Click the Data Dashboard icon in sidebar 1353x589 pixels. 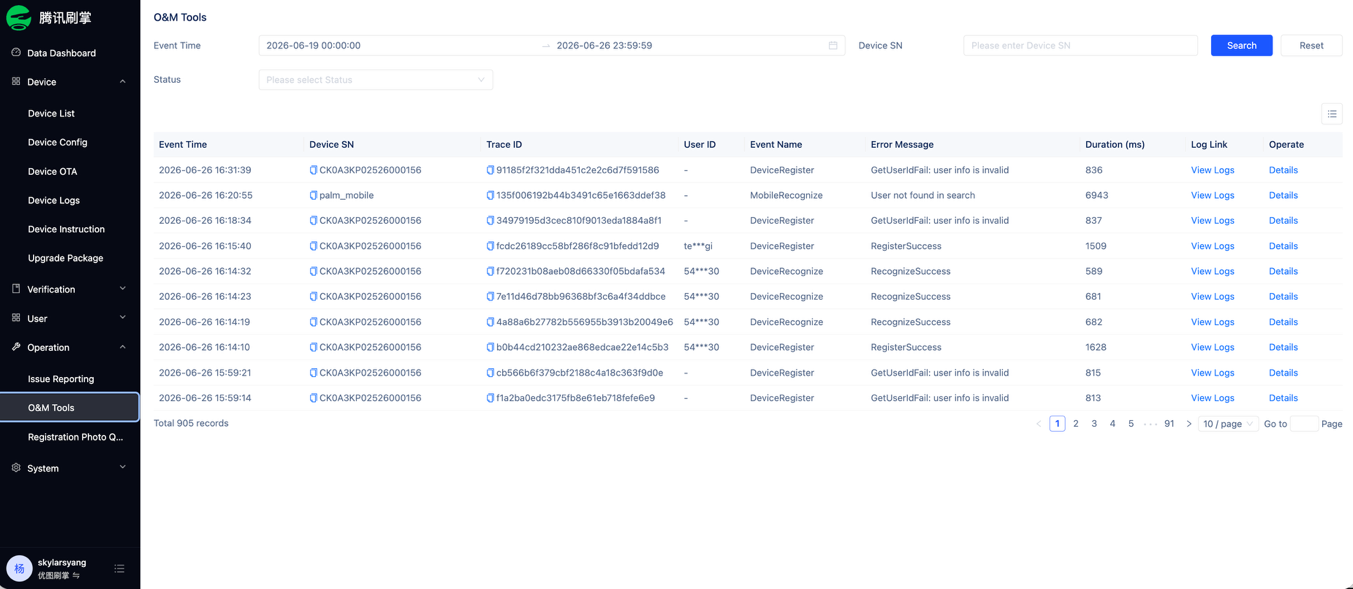(16, 53)
